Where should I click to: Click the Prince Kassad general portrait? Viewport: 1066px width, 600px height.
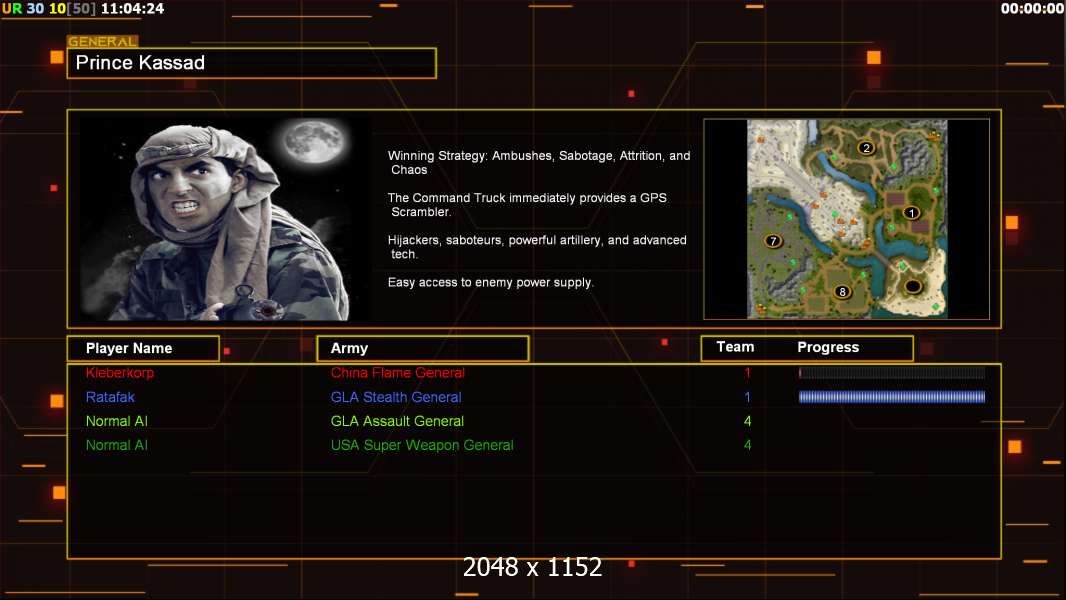pos(226,219)
